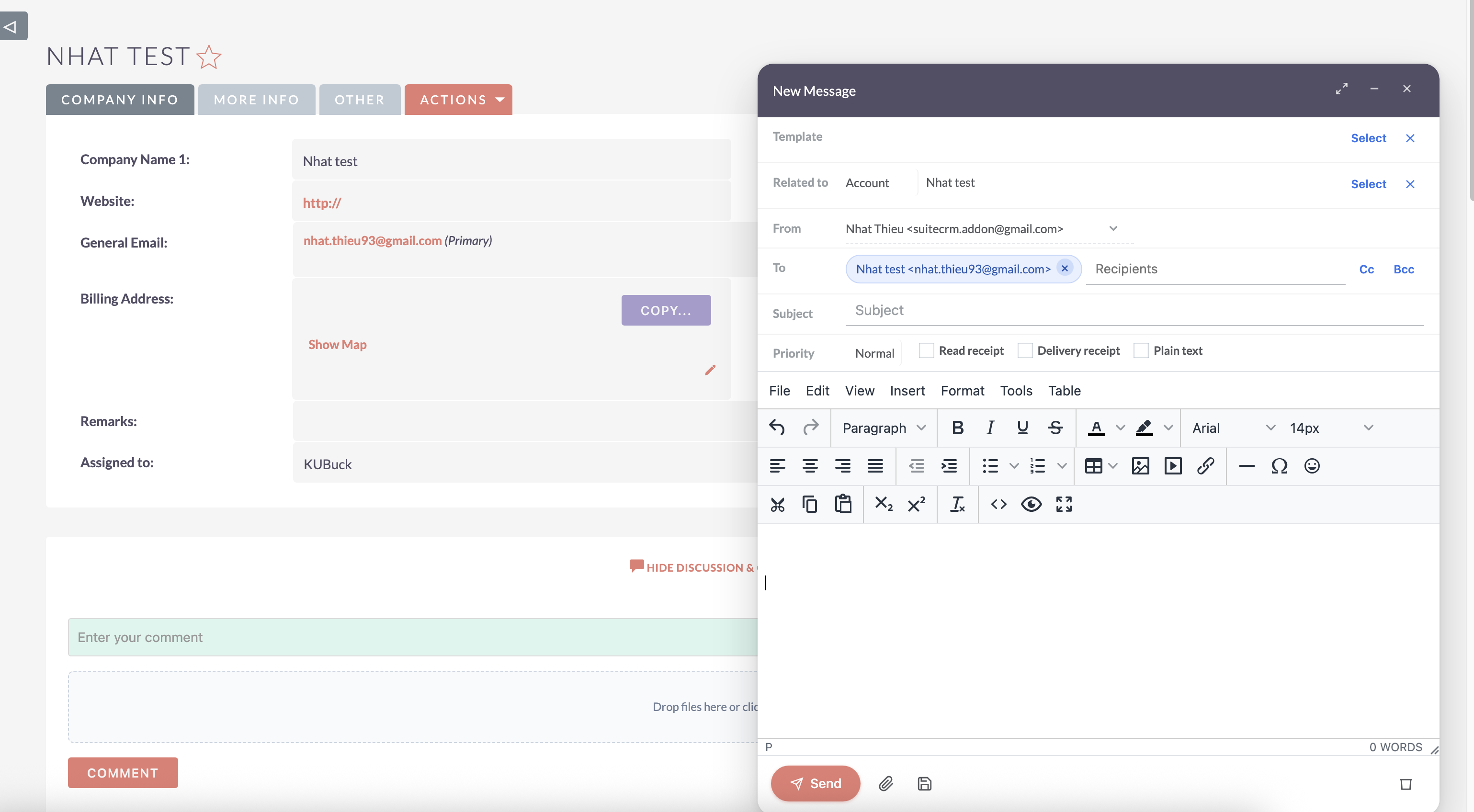Viewport: 1474px width, 812px height.
Task: Insert an emoticon
Action: pyautogui.click(x=1312, y=466)
